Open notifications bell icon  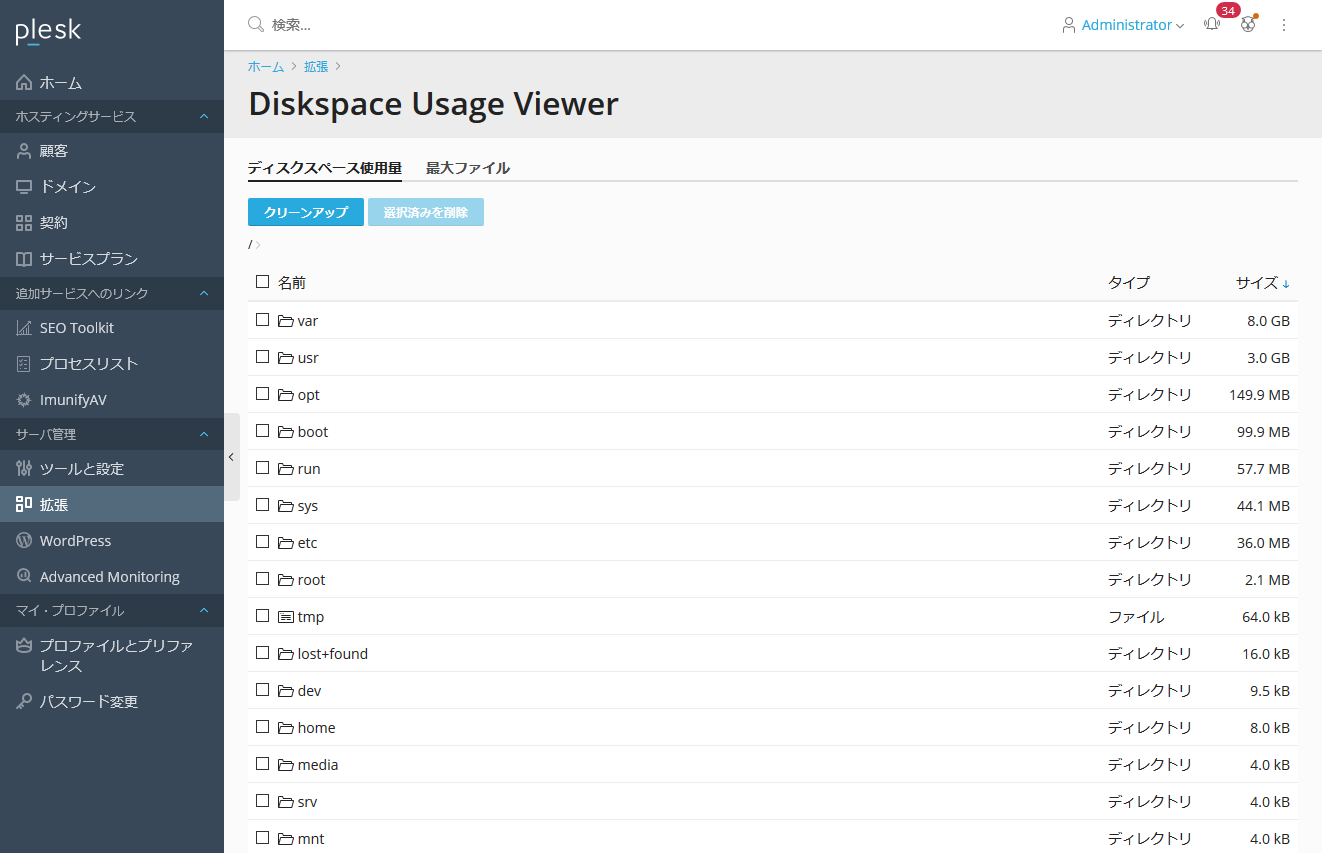(x=1212, y=25)
